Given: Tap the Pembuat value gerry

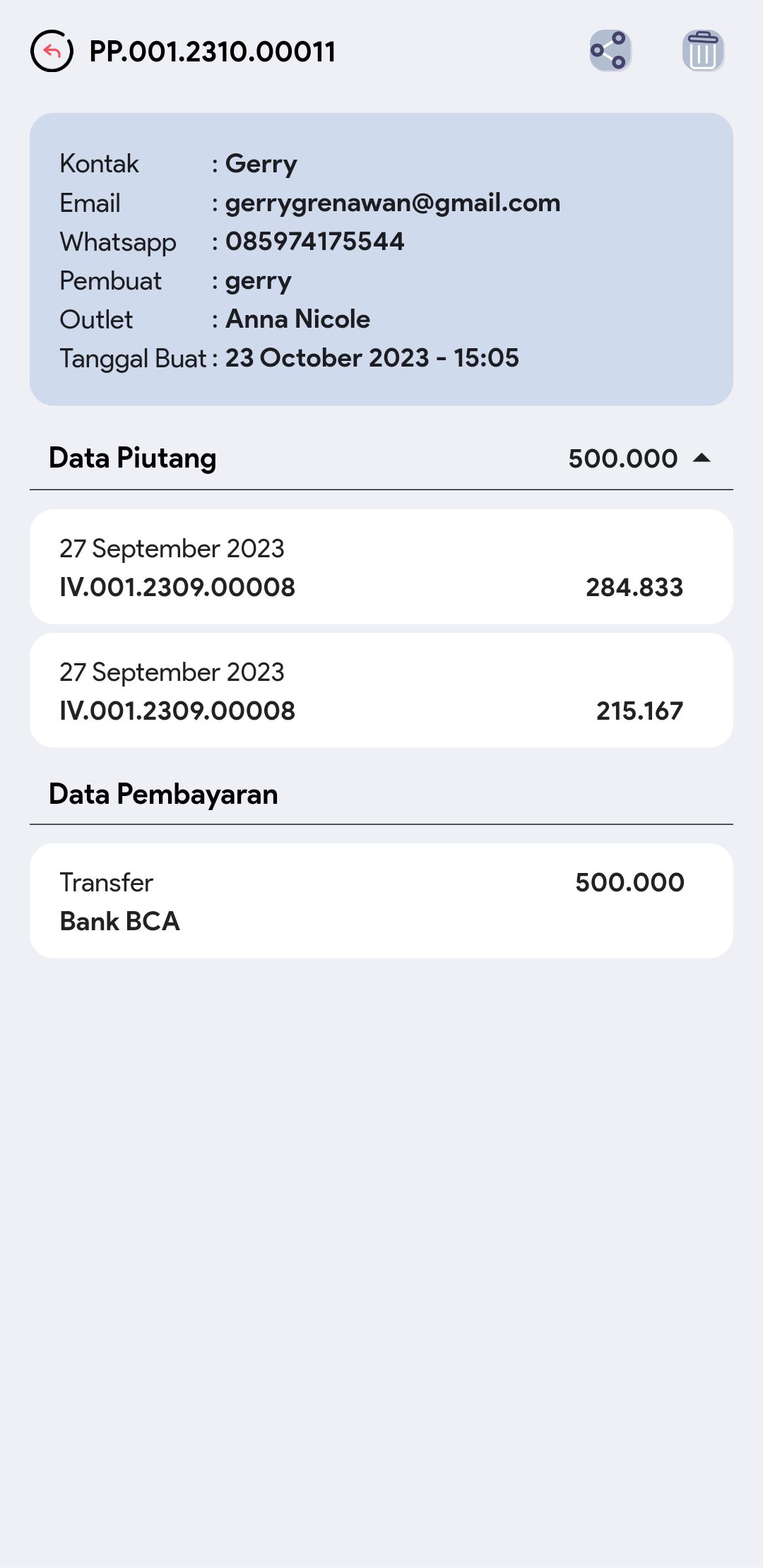Looking at the screenshot, I should (x=258, y=281).
